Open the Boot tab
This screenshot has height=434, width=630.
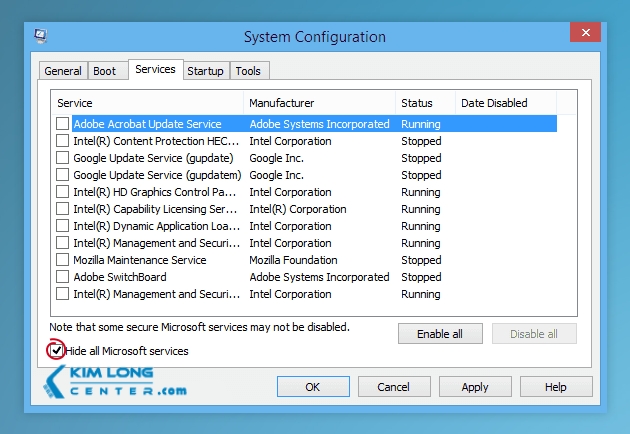click(x=105, y=71)
